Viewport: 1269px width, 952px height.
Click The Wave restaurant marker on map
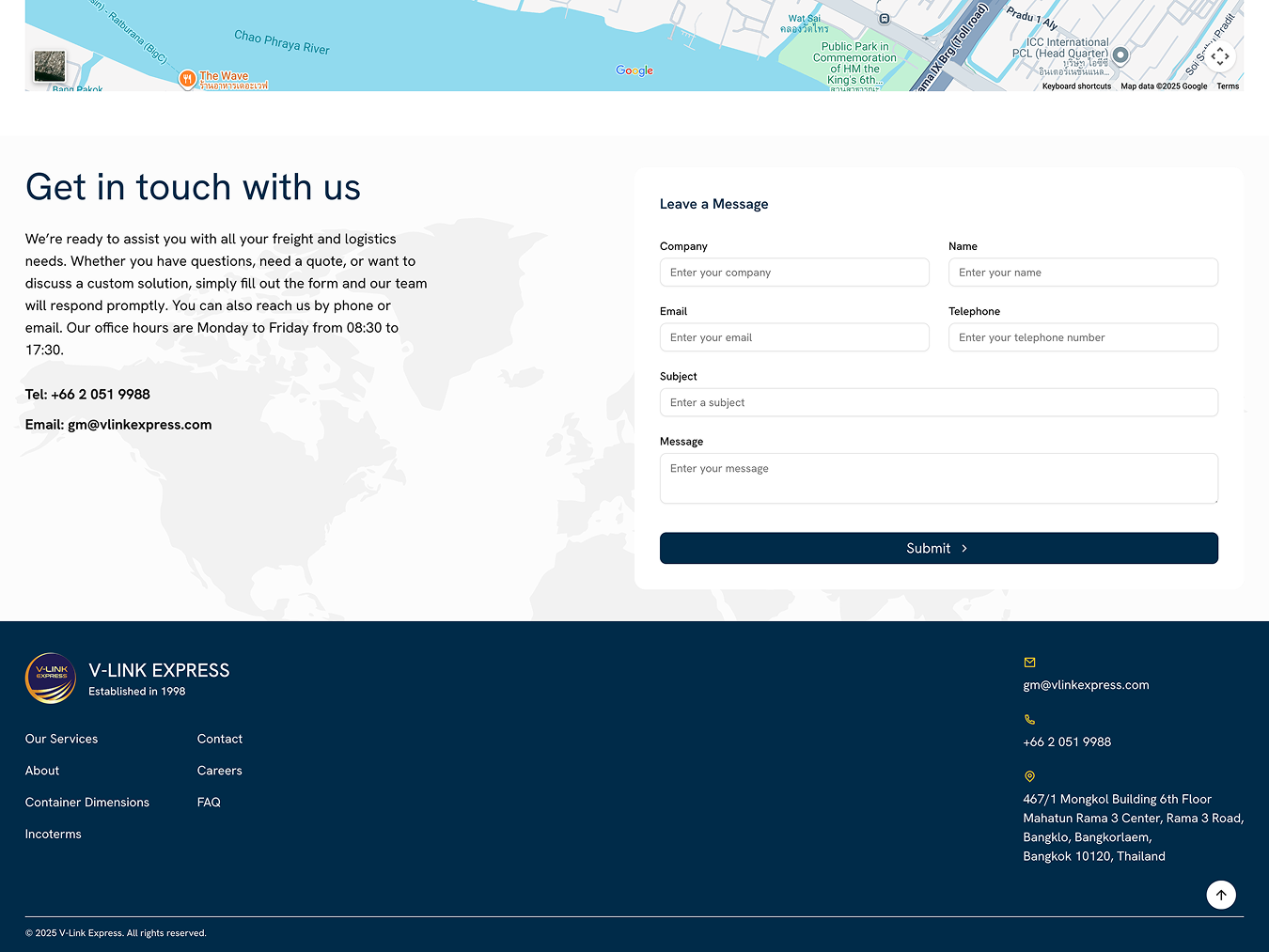click(x=187, y=79)
